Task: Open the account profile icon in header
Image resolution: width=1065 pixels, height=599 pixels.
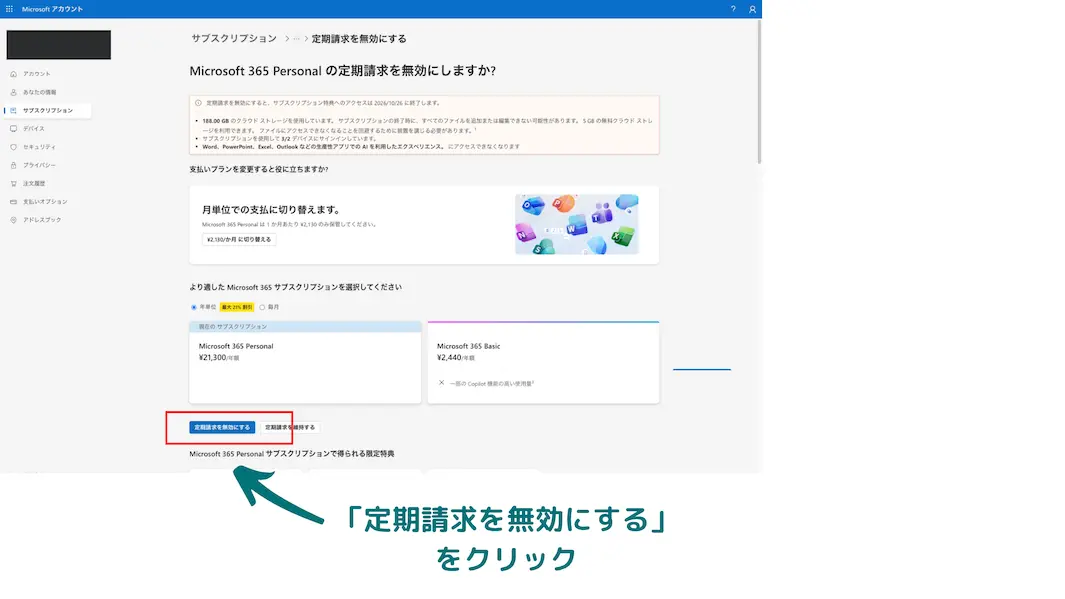Action: click(x=752, y=9)
